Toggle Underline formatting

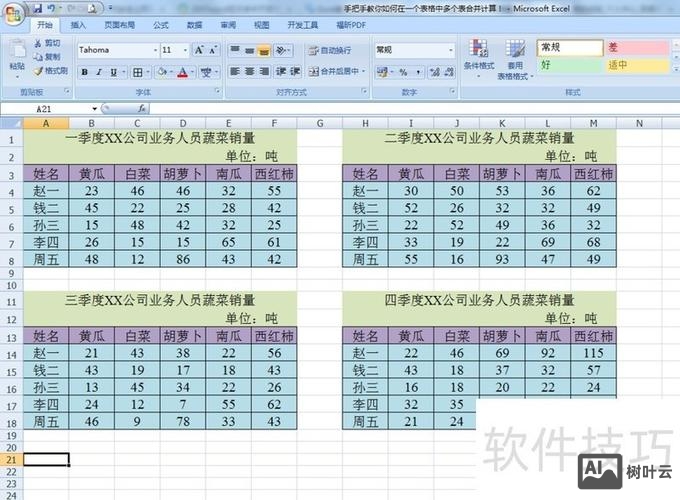[x=113, y=72]
